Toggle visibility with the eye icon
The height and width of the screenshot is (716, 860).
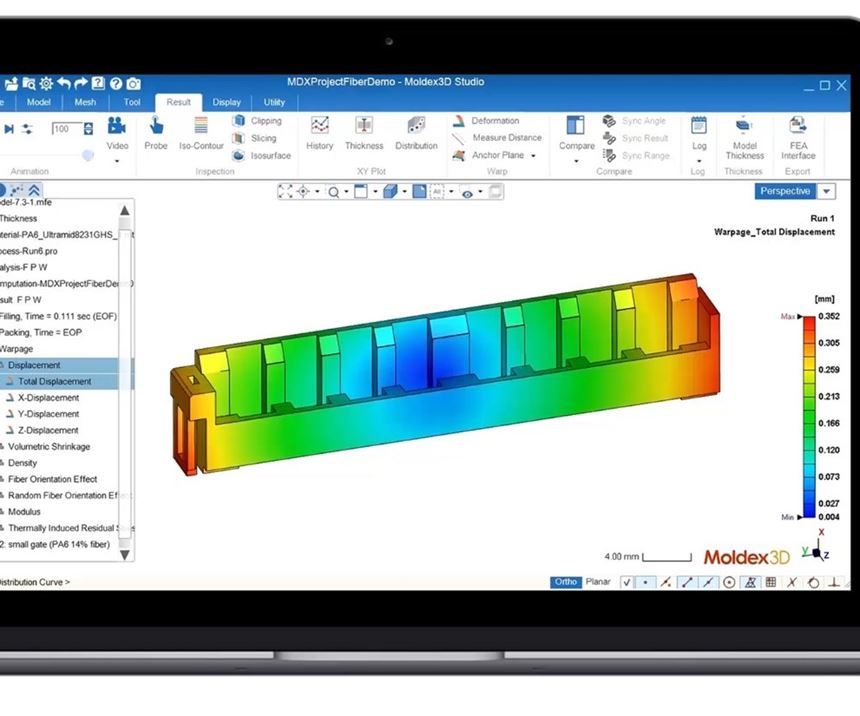click(467, 193)
